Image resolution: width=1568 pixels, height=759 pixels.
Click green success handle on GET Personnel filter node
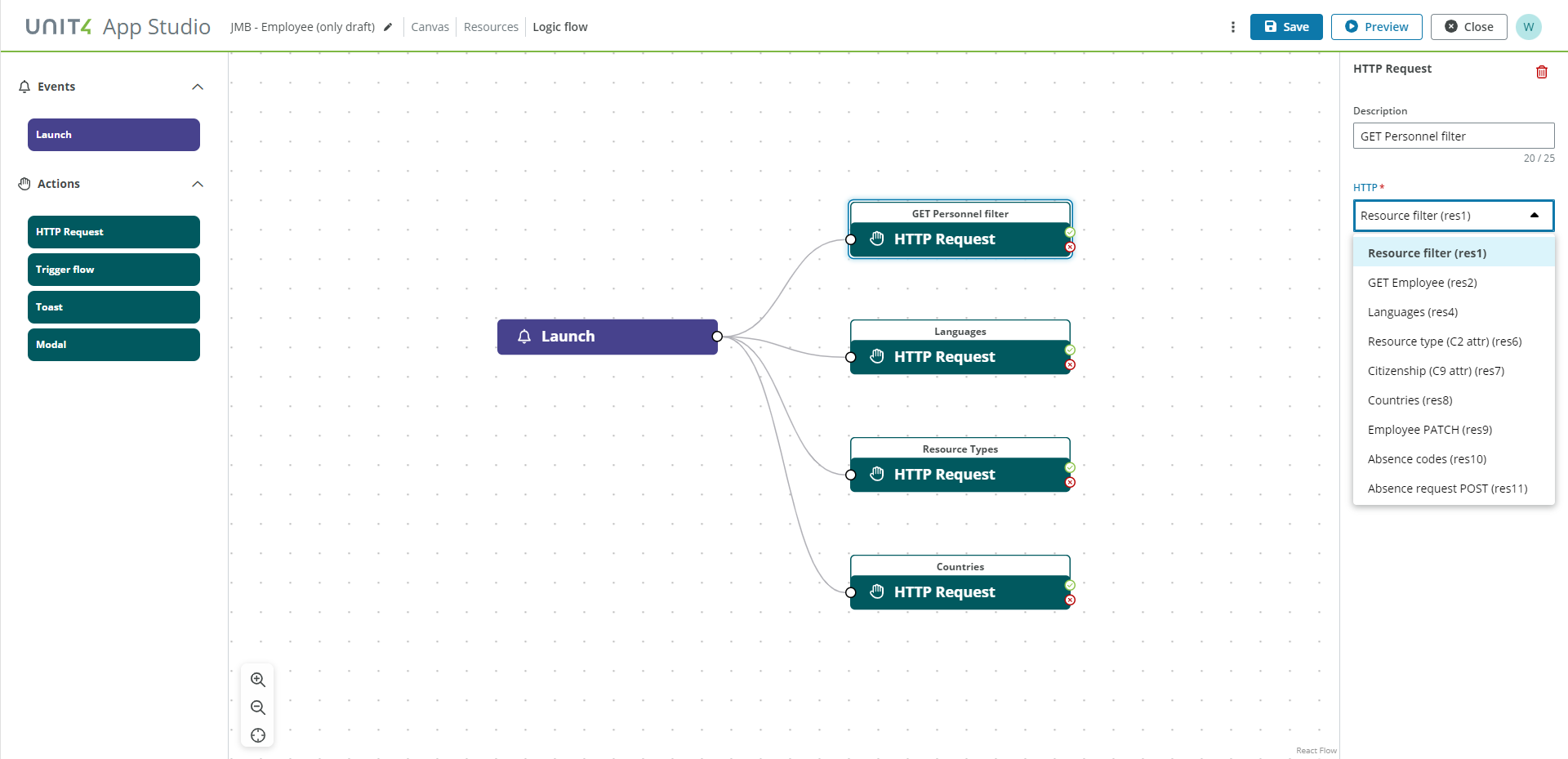[1070, 232]
